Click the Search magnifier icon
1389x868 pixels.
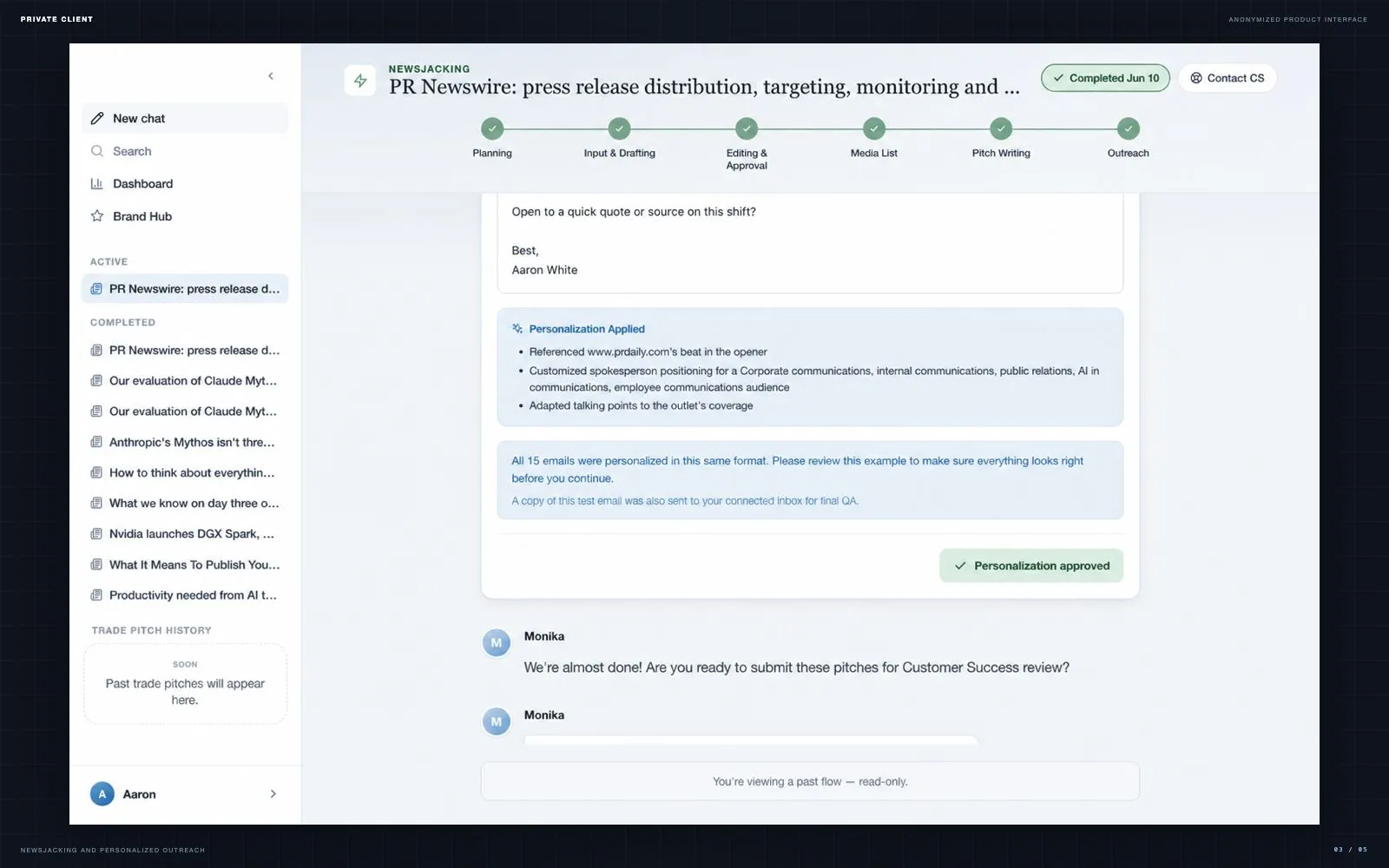(x=97, y=151)
